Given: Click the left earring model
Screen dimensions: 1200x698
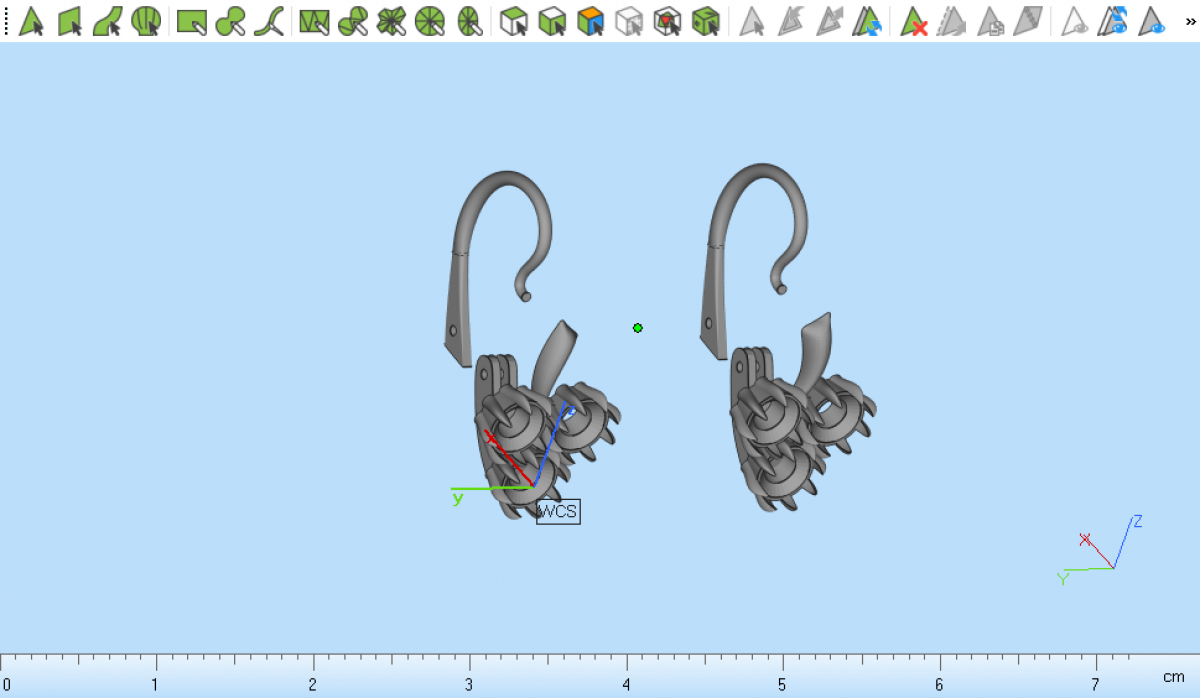Looking at the screenshot, I should coord(532,345).
